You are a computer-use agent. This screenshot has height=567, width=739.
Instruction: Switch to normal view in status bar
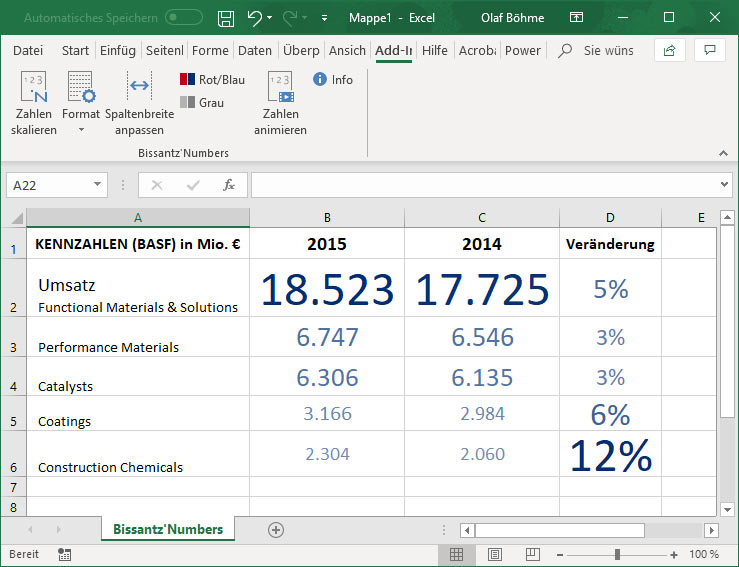click(x=456, y=554)
